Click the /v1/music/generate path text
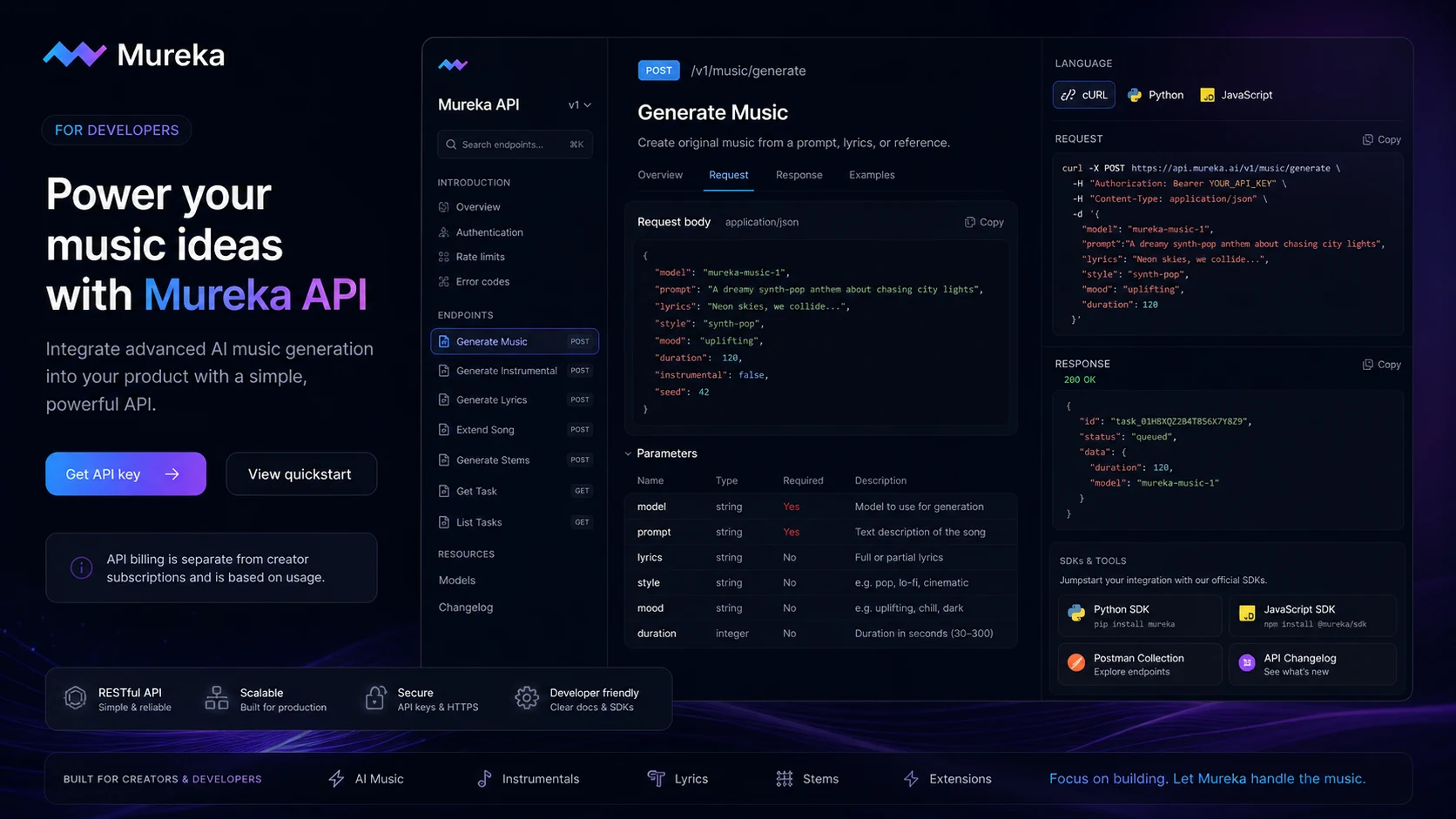 [x=749, y=70]
